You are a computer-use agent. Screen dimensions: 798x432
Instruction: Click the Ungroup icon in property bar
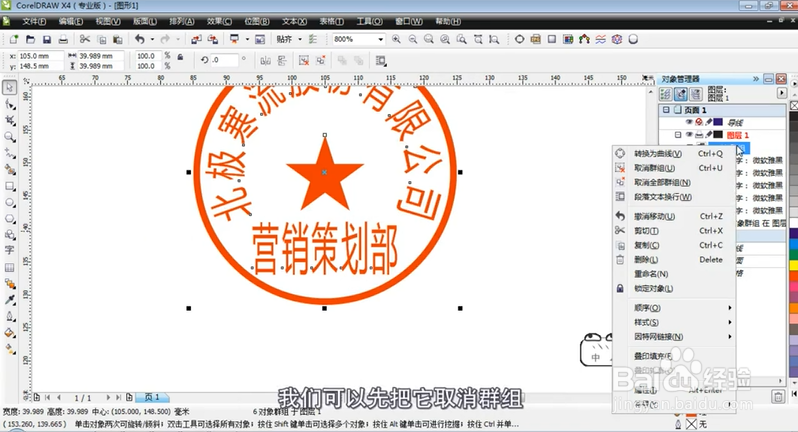(x=304, y=61)
